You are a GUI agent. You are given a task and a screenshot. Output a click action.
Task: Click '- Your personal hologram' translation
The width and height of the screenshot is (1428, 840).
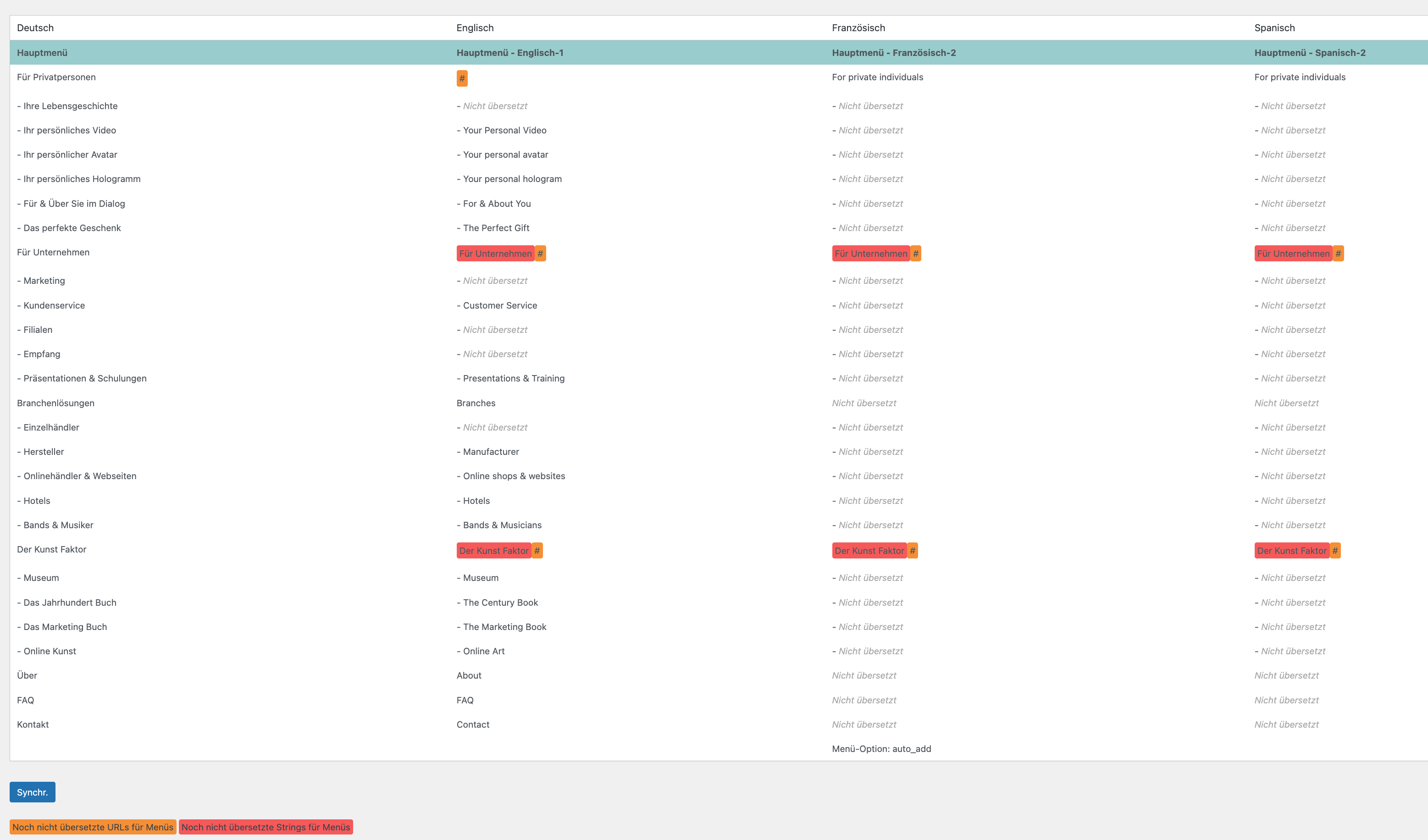pyautogui.click(x=509, y=179)
